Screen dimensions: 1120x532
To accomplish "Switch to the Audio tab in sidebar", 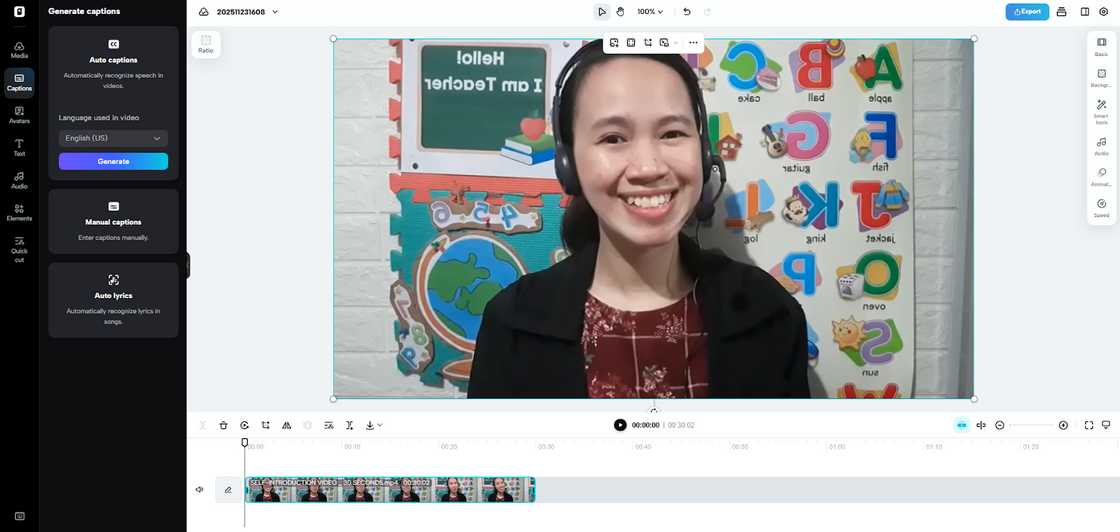I will [x=19, y=180].
